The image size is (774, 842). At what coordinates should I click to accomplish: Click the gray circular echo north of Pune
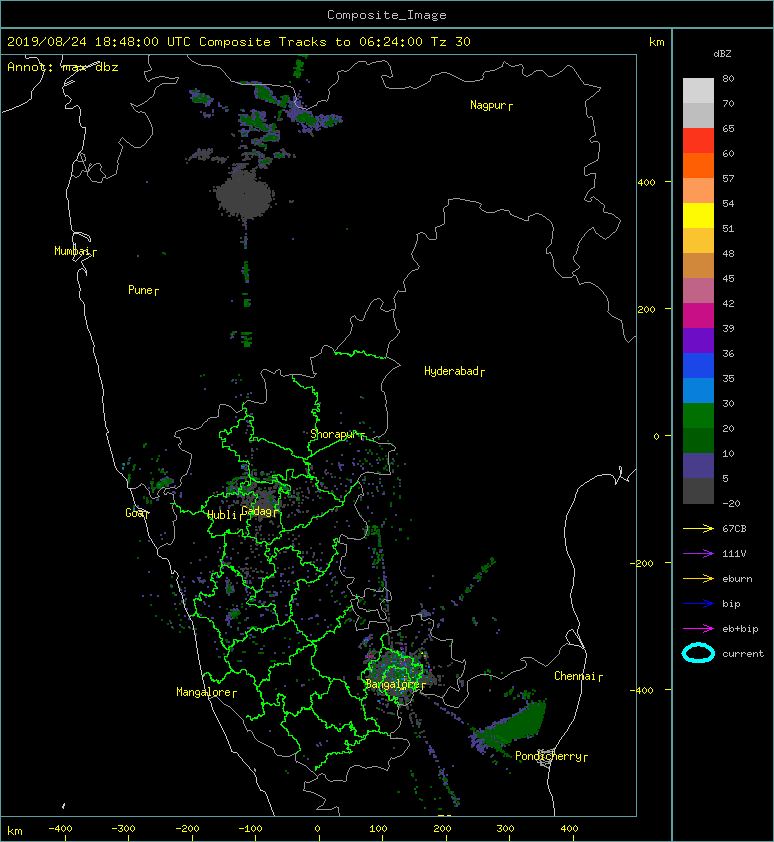[x=245, y=194]
